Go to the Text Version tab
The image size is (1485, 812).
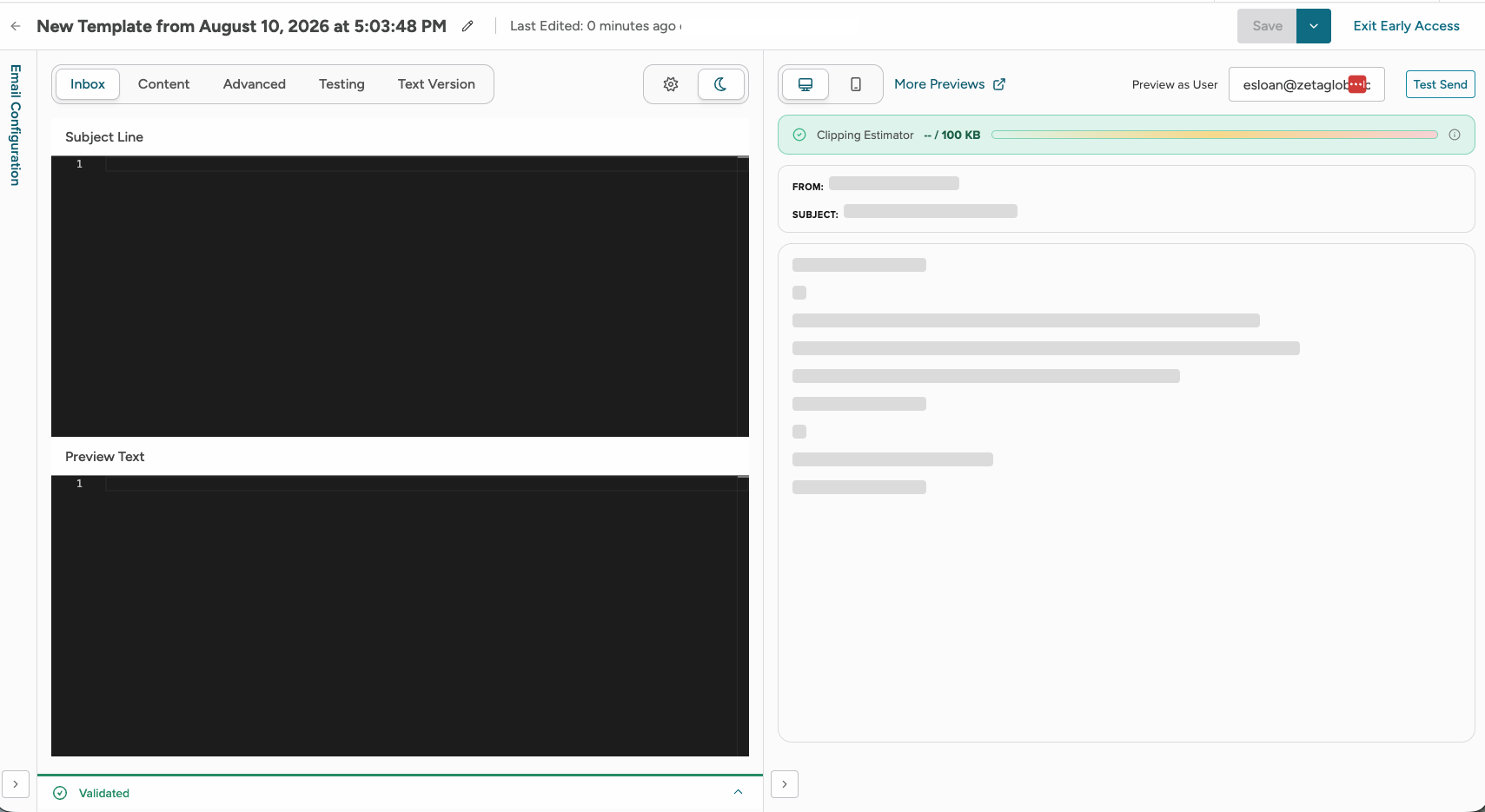pos(436,84)
